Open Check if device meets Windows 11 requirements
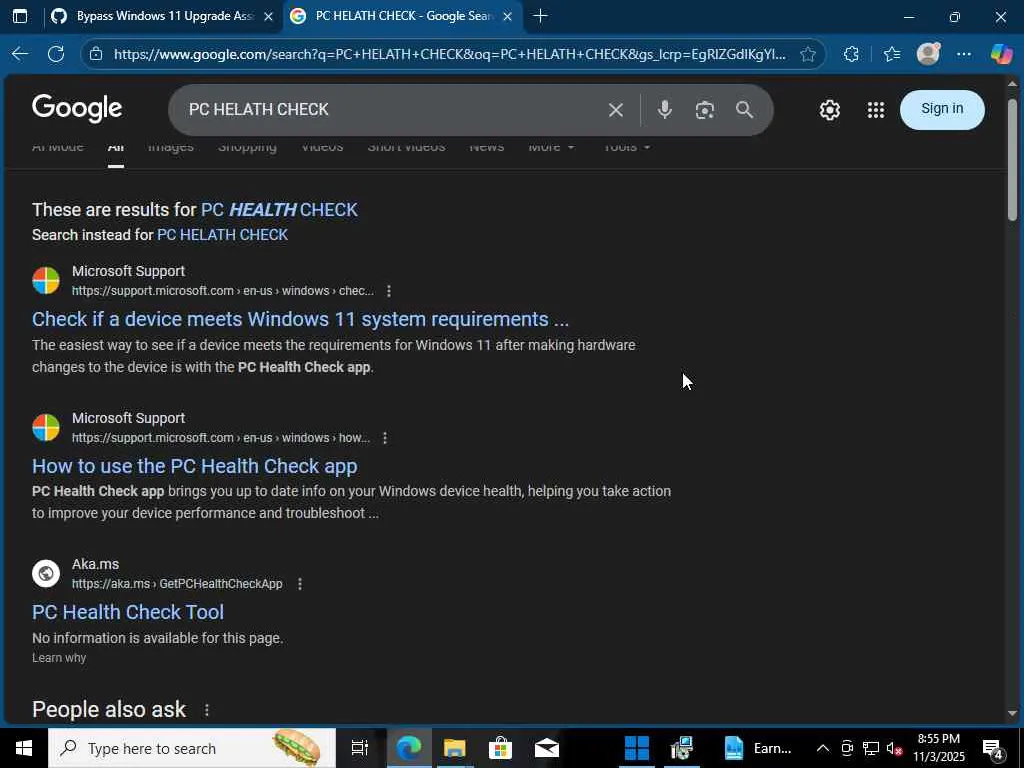This screenshot has width=1024, height=768. pyautogui.click(x=300, y=319)
